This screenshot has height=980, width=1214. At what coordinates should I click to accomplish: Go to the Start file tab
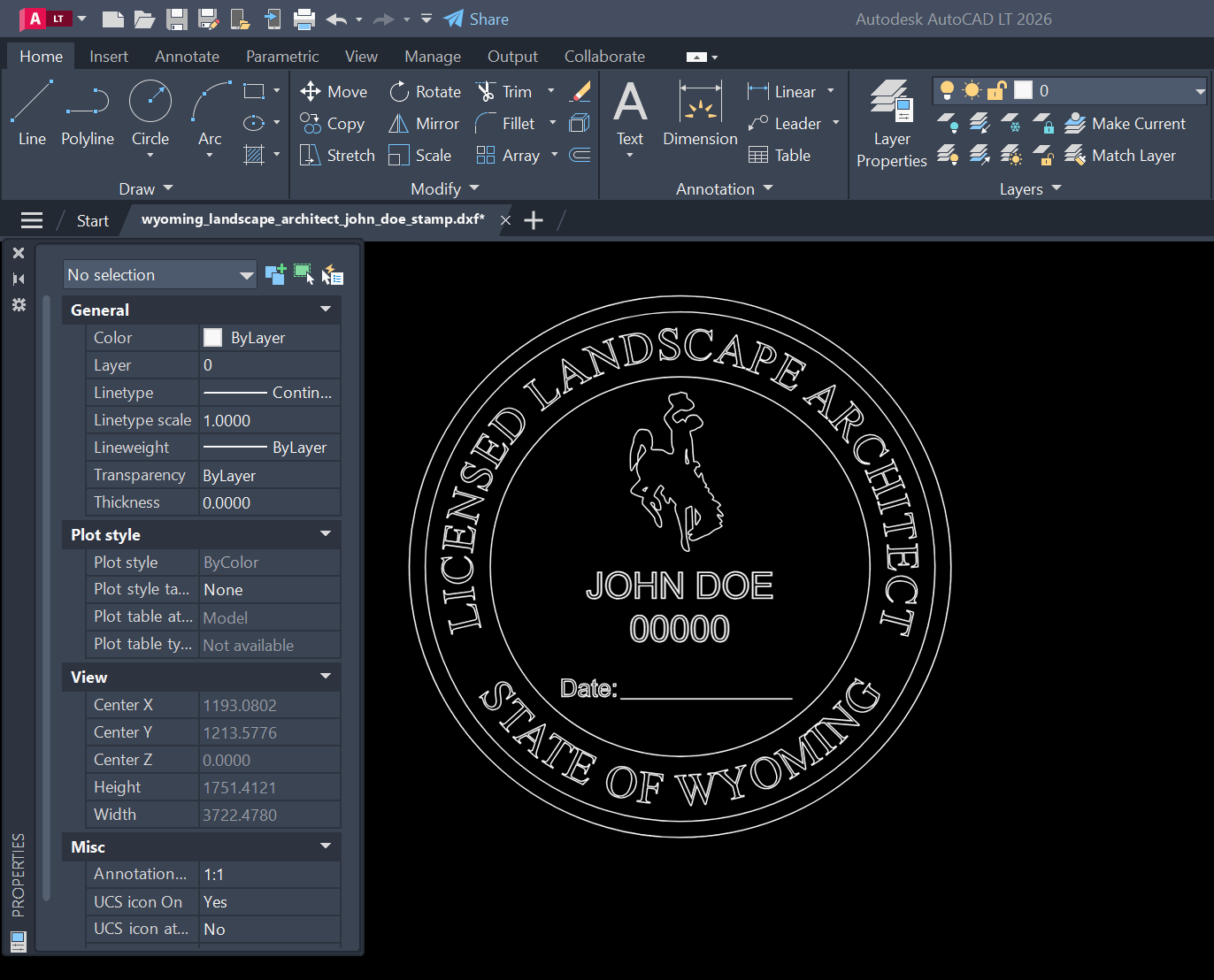[93, 220]
